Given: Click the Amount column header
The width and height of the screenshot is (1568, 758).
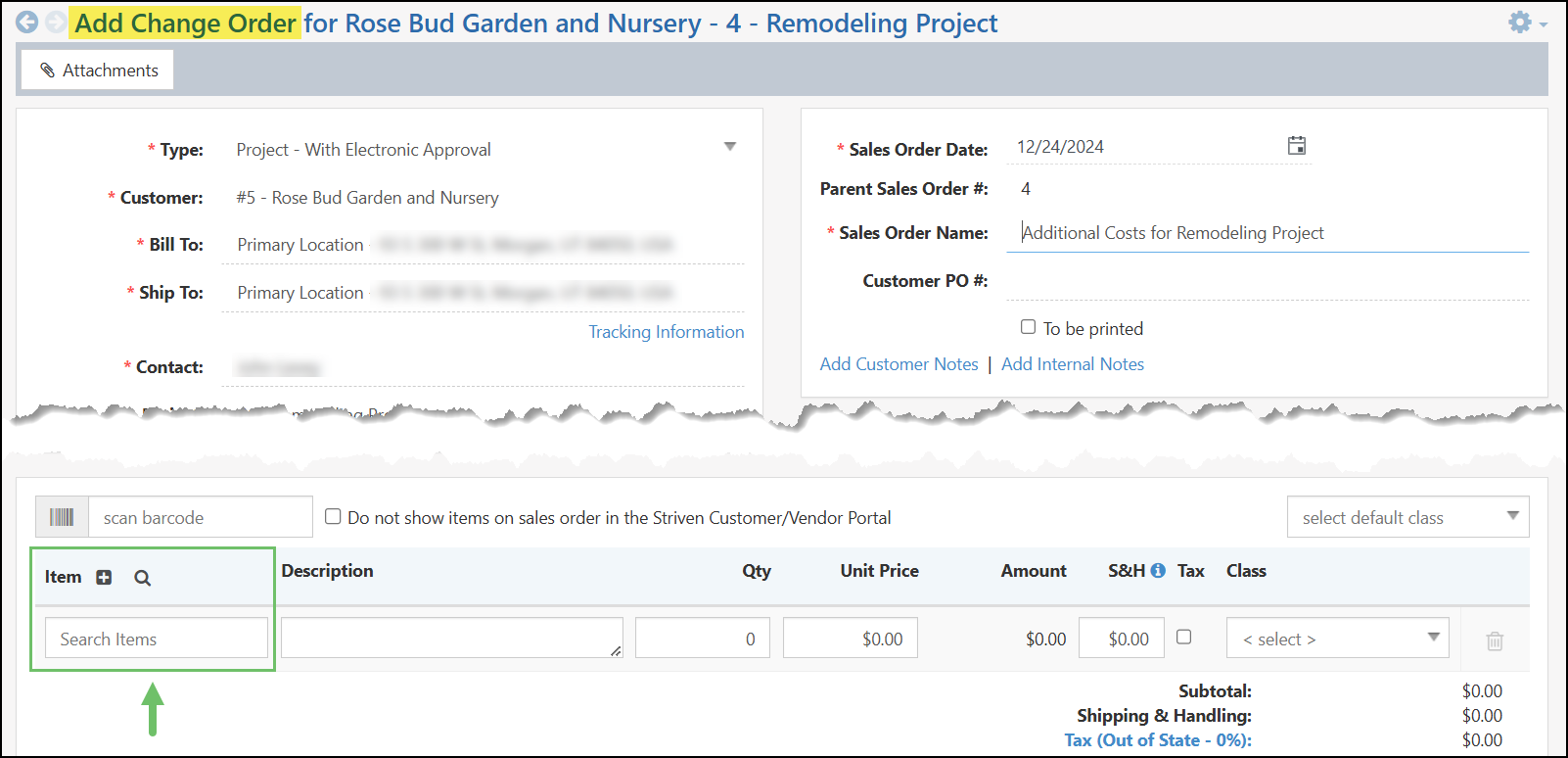Looking at the screenshot, I should point(1034,571).
